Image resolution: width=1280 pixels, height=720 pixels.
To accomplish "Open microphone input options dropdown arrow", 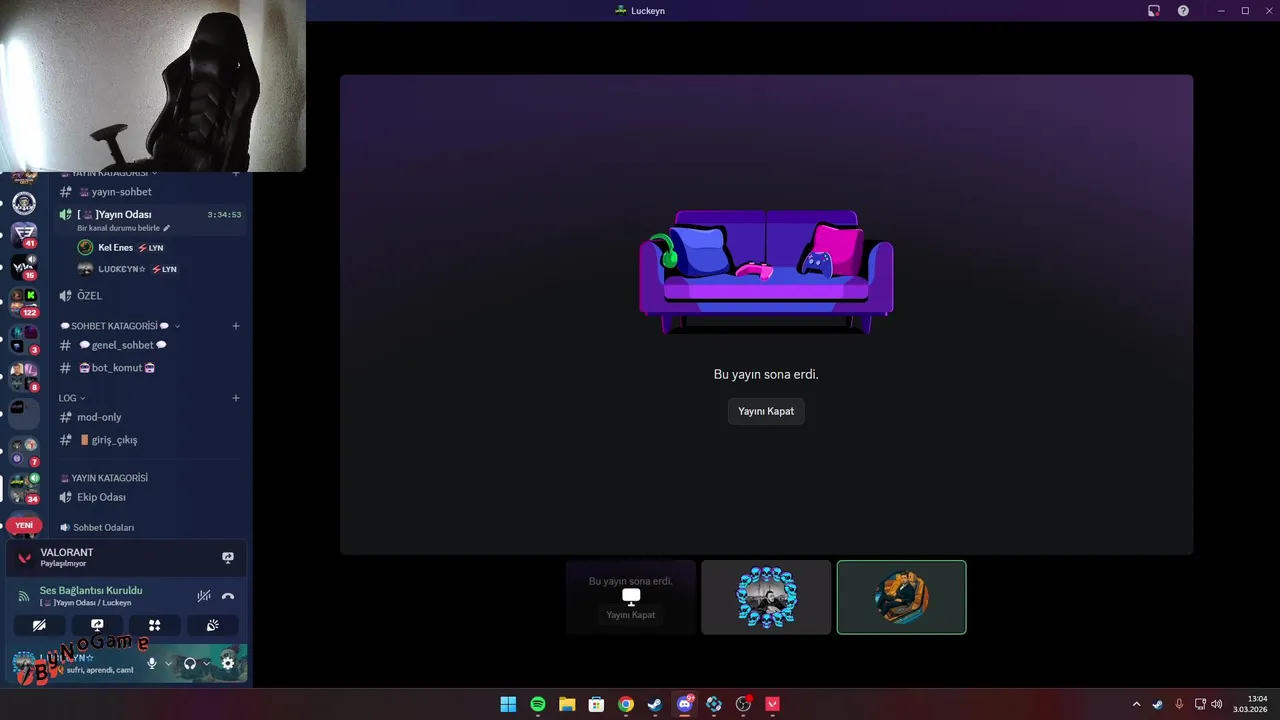I will pos(168,663).
